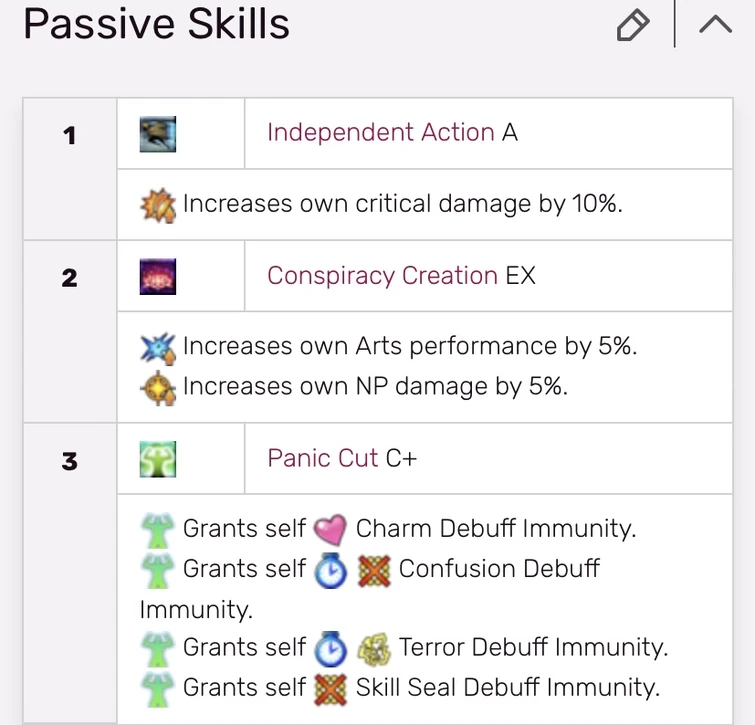Open the Panic Cut link
This screenshot has height=725, width=755.
(322, 458)
